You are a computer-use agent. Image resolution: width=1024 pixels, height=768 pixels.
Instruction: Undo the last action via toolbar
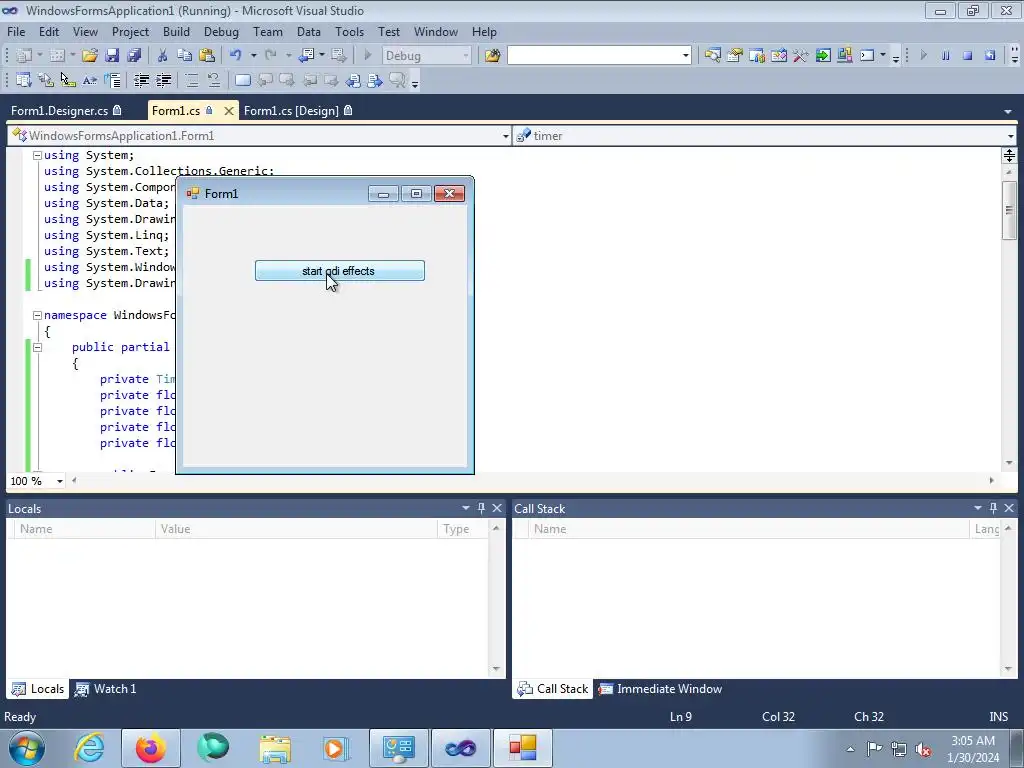[236, 56]
